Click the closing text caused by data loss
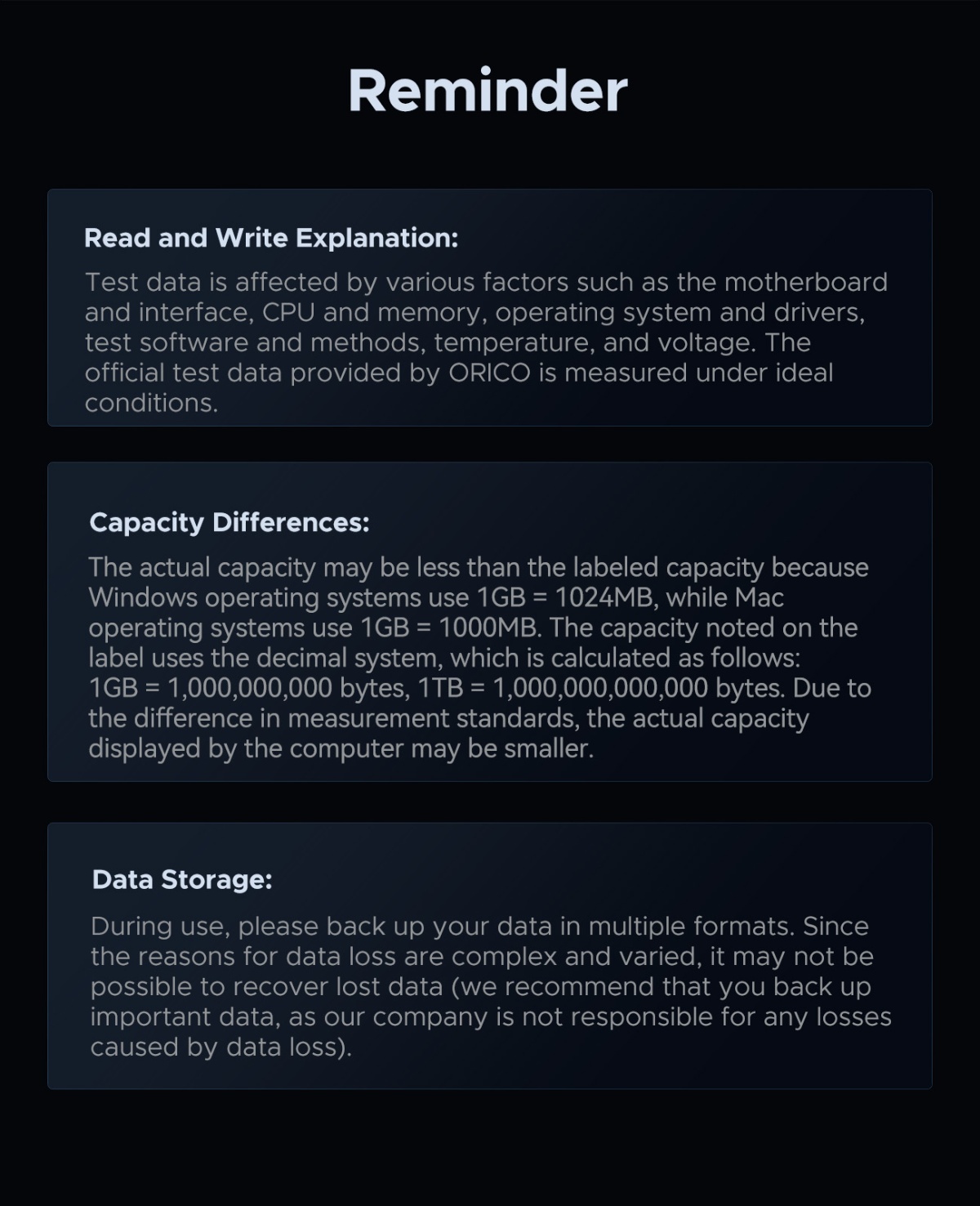Screen dimensions: 980x1206 click(220, 1047)
